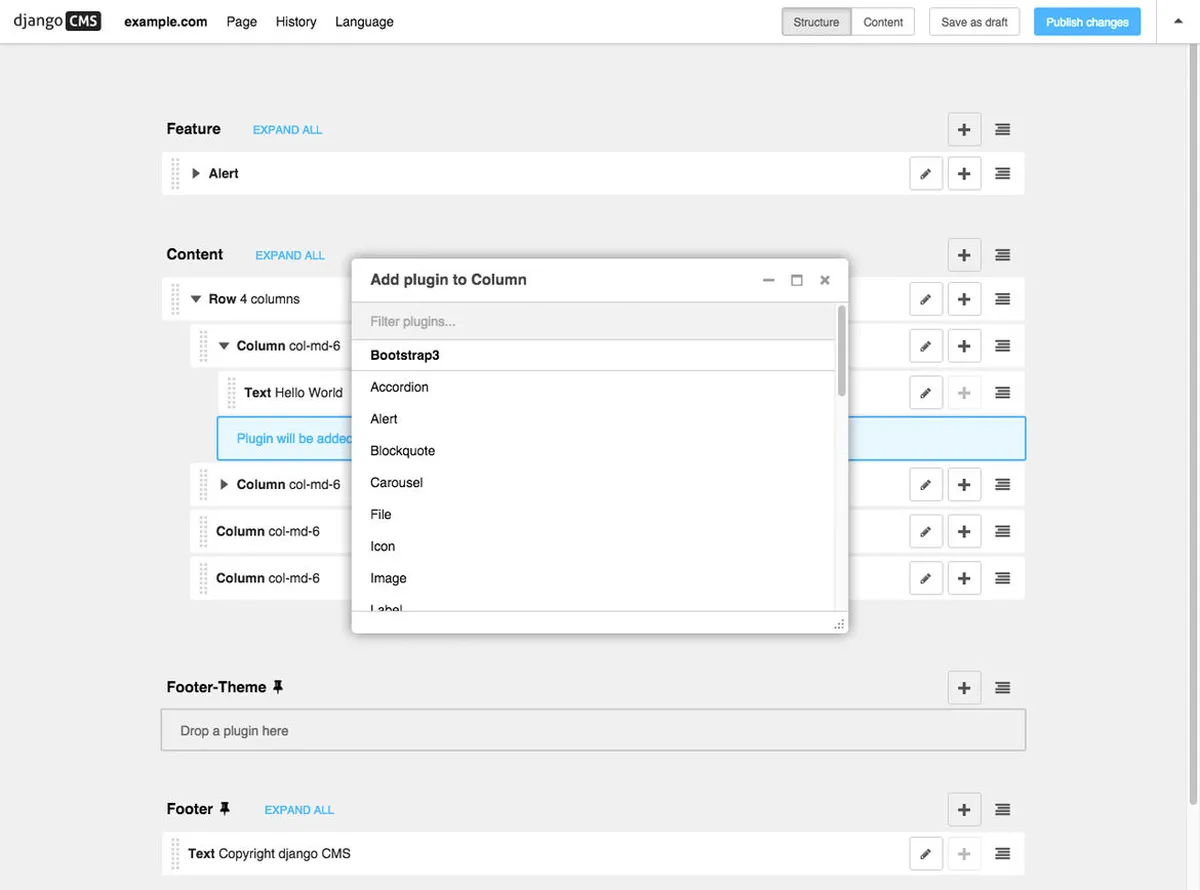Click the plugin list scrollbar in the modal
The width and height of the screenshot is (1200, 890).
[841, 350]
